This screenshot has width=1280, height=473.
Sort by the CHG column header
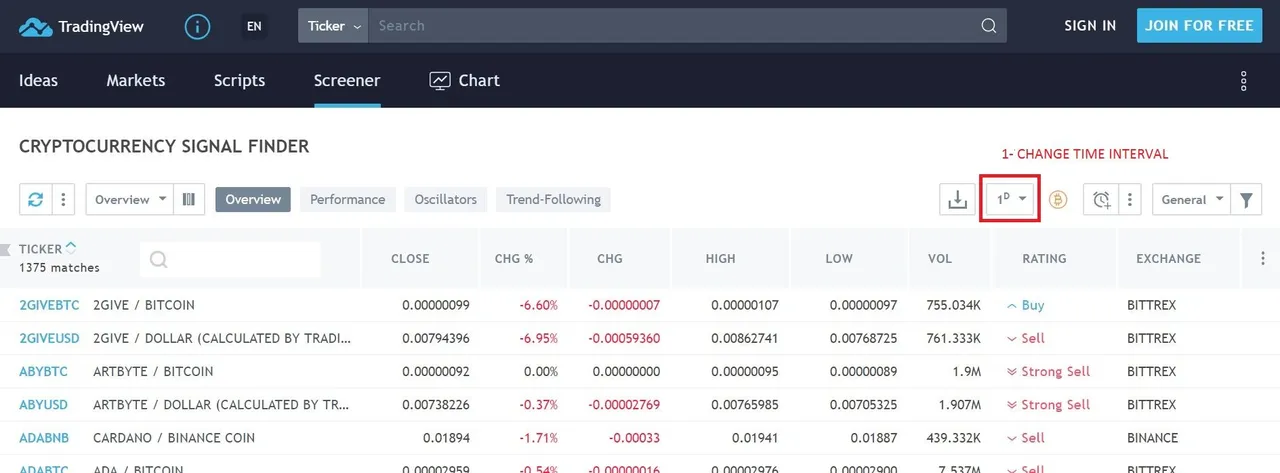pyautogui.click(x=609, y=258)
